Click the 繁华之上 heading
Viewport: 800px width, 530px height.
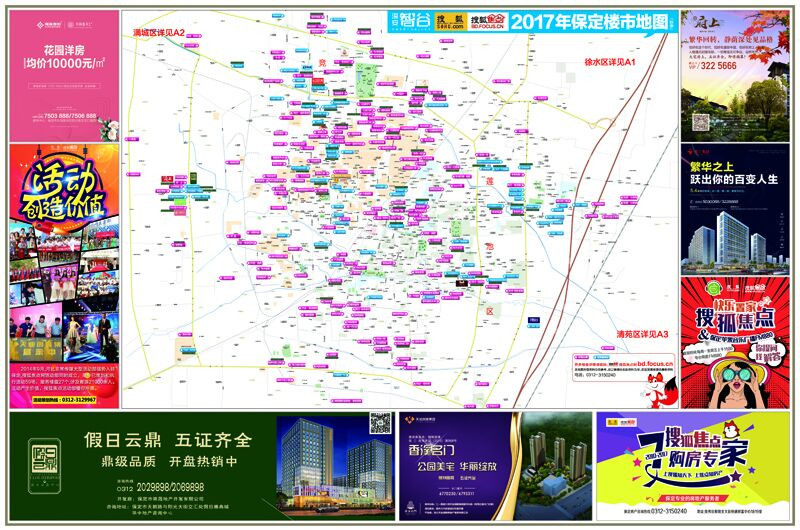[x=711, y=167]
